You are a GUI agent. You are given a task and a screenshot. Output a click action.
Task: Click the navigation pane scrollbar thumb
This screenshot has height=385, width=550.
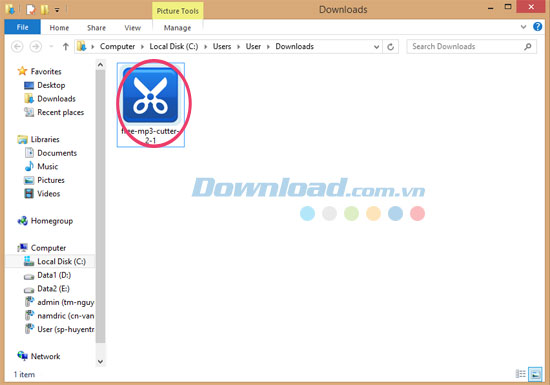coord(100,206)
